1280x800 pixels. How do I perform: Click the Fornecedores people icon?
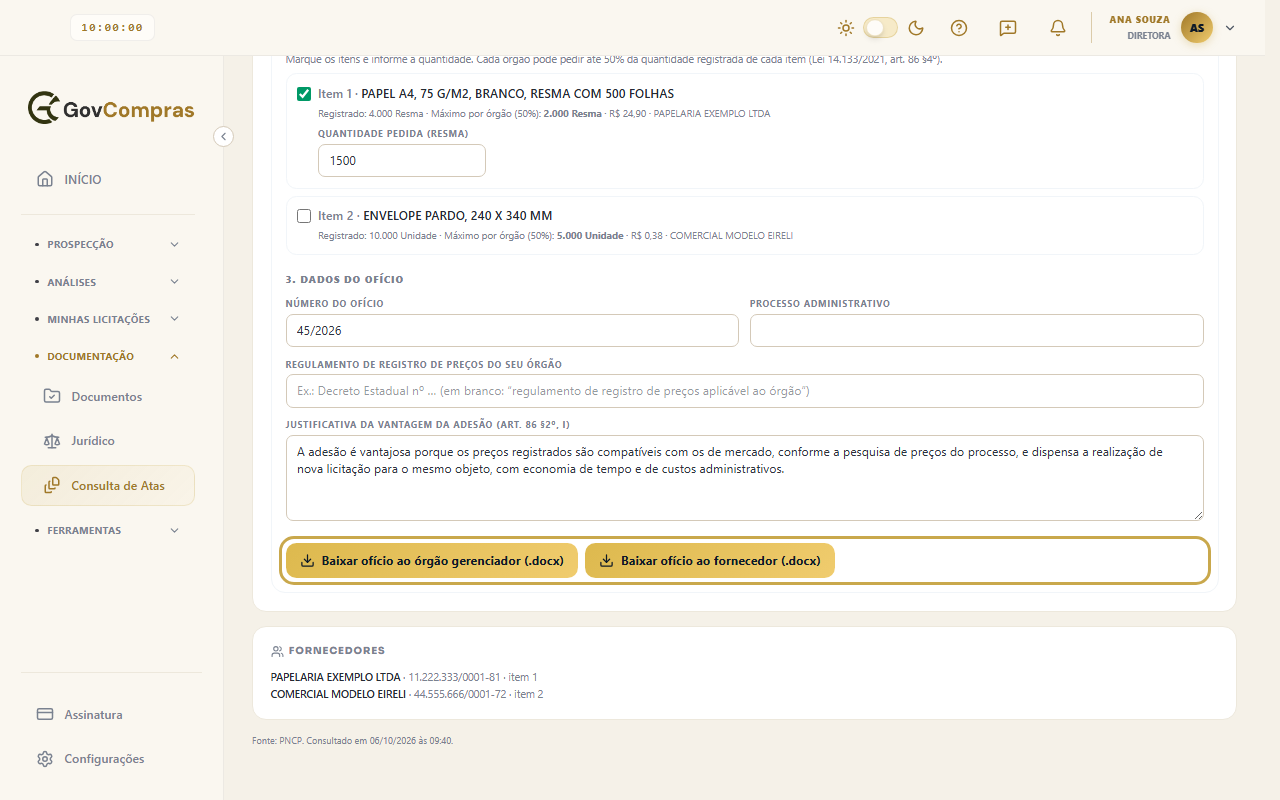pos(277,651)
